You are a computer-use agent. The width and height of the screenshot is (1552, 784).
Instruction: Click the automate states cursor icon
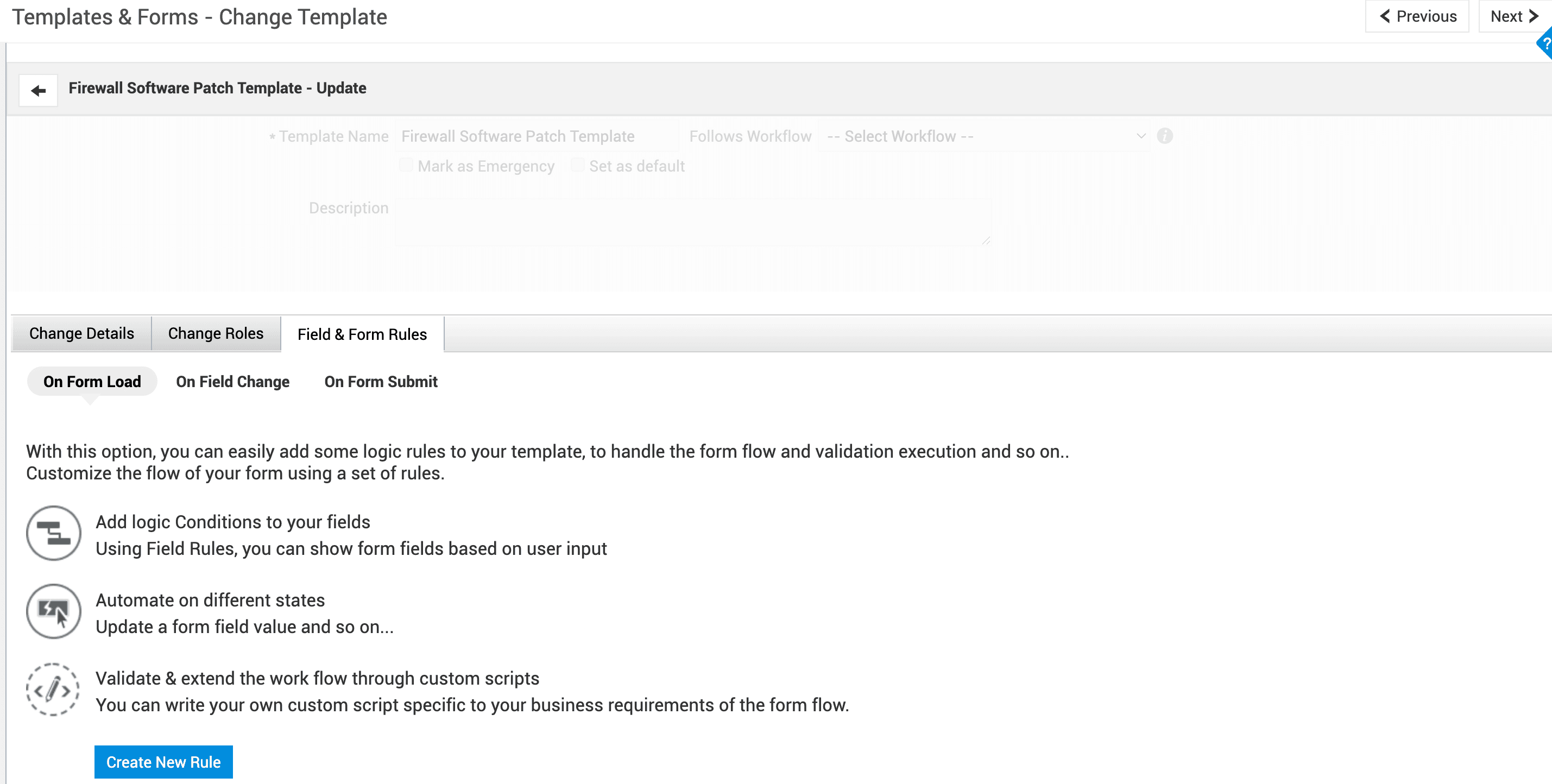(x=54, y=611)
